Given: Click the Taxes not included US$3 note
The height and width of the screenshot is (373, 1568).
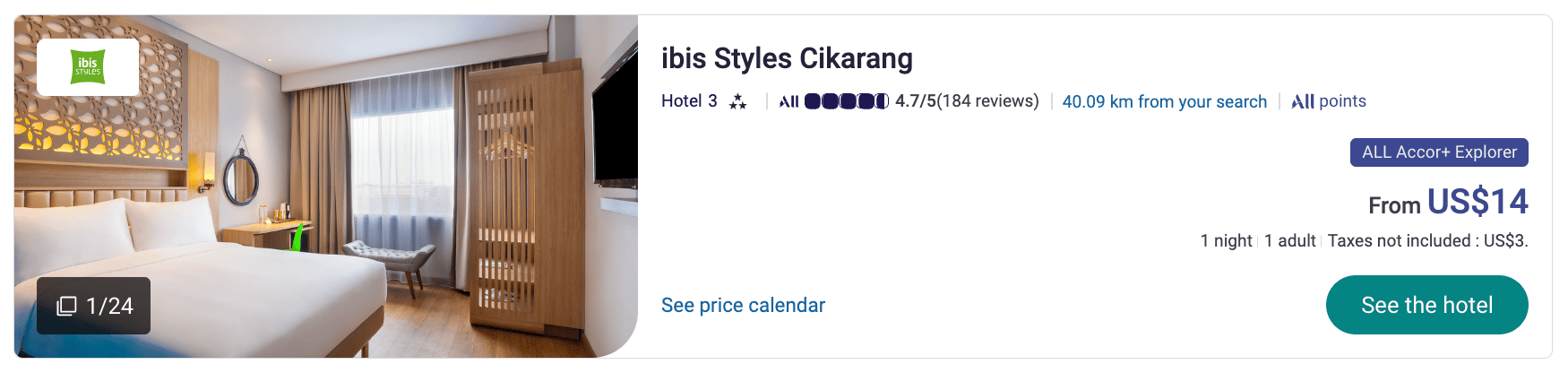Looking at the screenshot, I should 1427,240.
